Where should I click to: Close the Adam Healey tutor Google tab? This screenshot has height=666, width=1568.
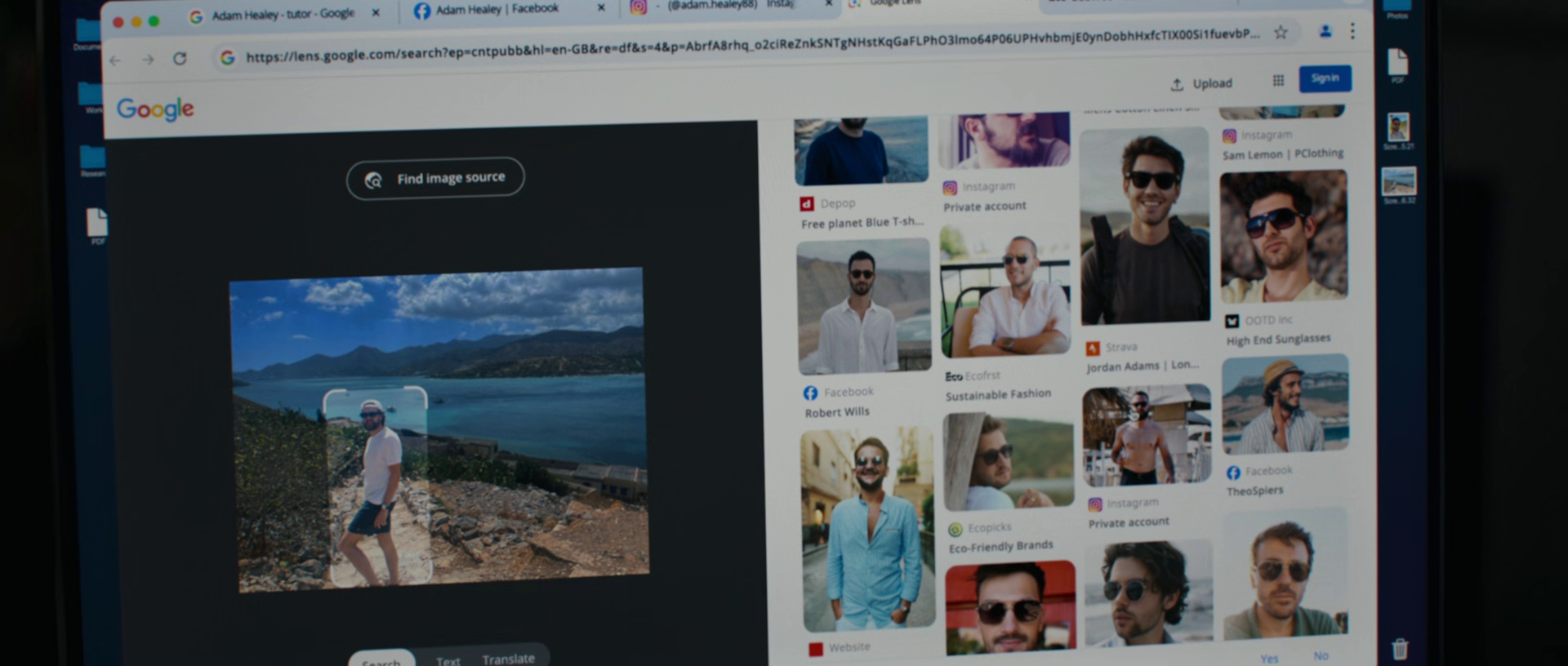[x=376, y=13]
